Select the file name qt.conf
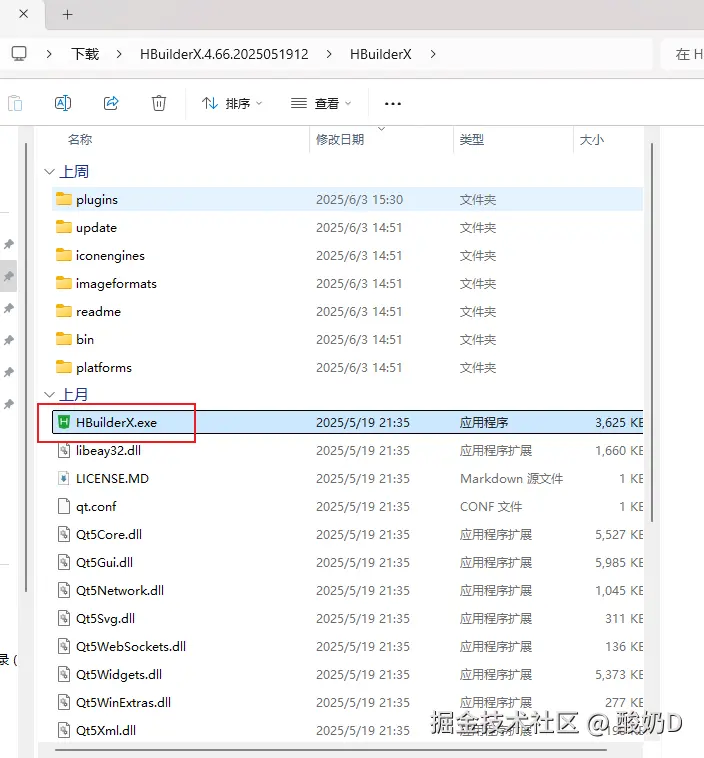The width and height of the screenshot is (704, 758). (x=96, y=507)
